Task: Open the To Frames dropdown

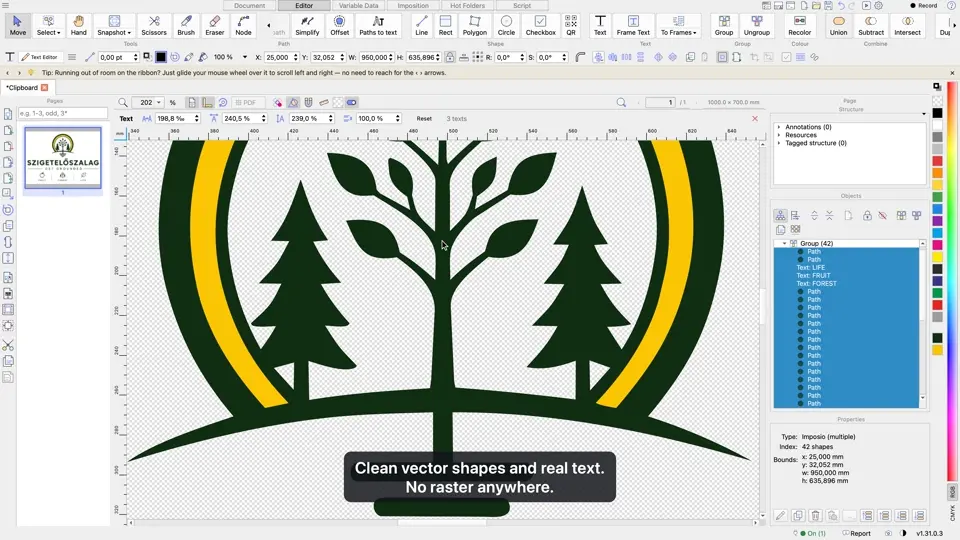Action: click(x=678, y=25)
